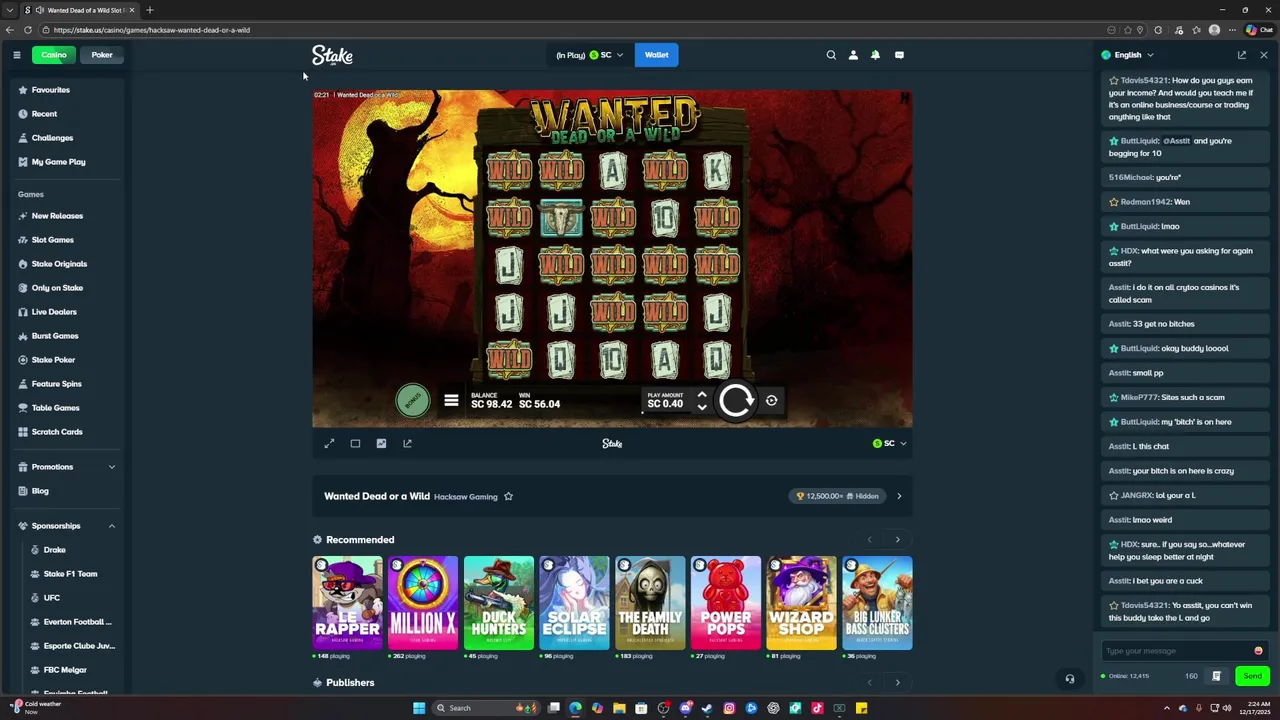Switch to the Casino tab

[x=54, y=55]
